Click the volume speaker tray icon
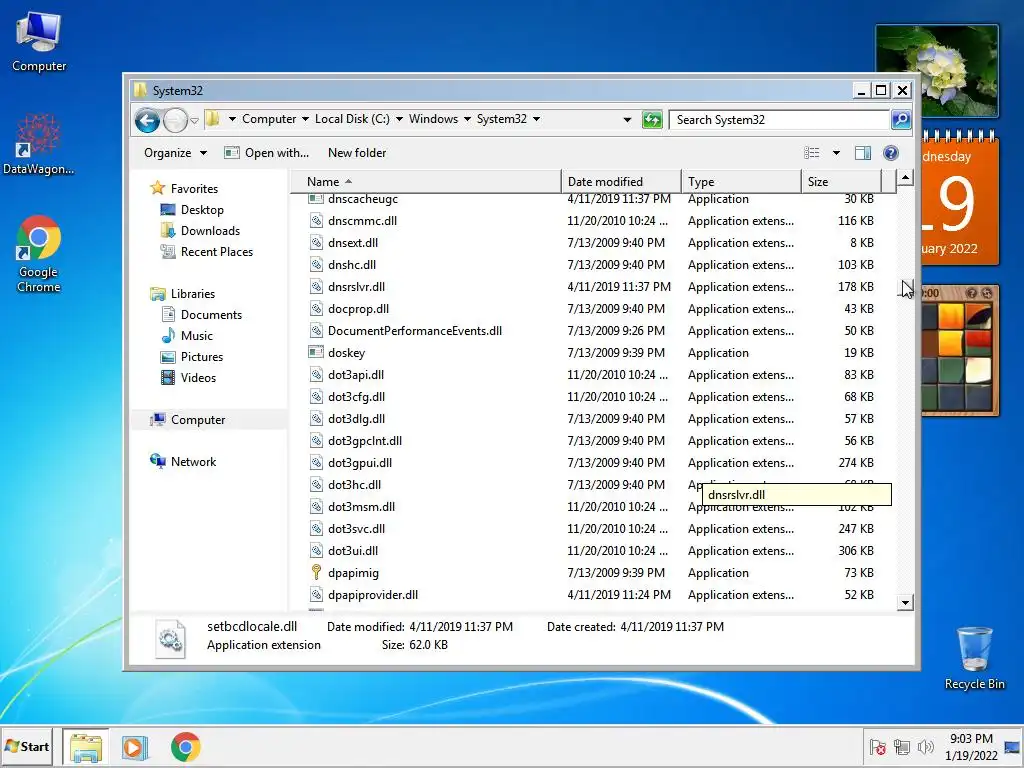The width and height of the screenshot is (1024, 768). pyautogui.click(x=925, y=747)
